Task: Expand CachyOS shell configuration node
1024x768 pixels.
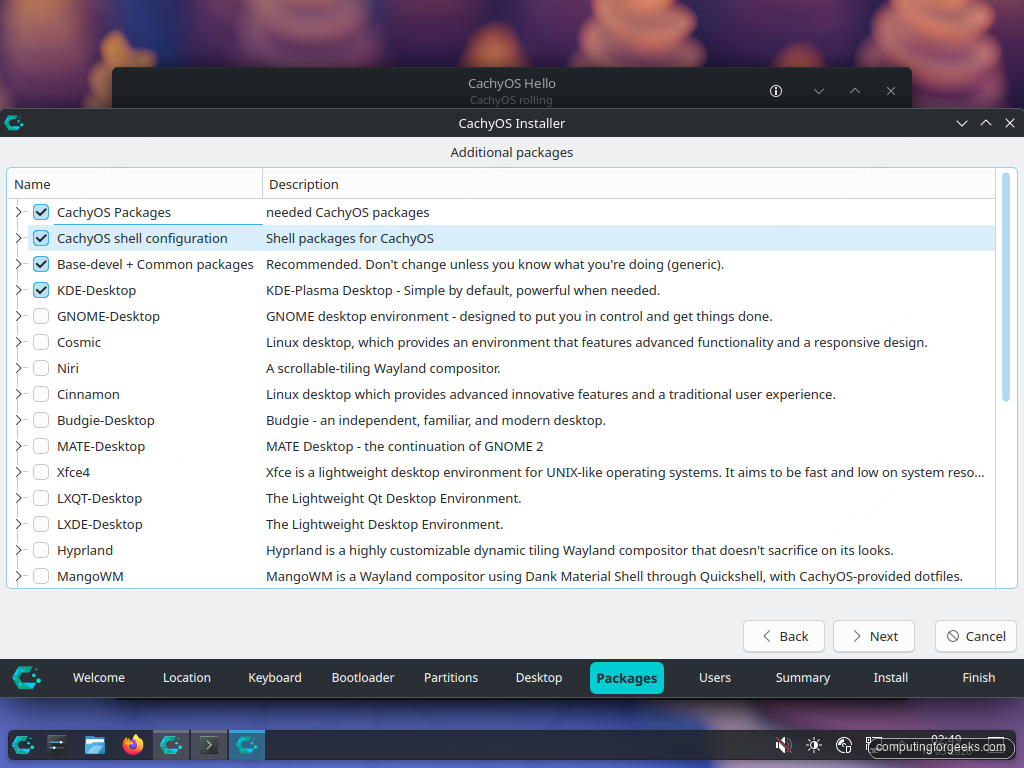Action: (18, 238)
